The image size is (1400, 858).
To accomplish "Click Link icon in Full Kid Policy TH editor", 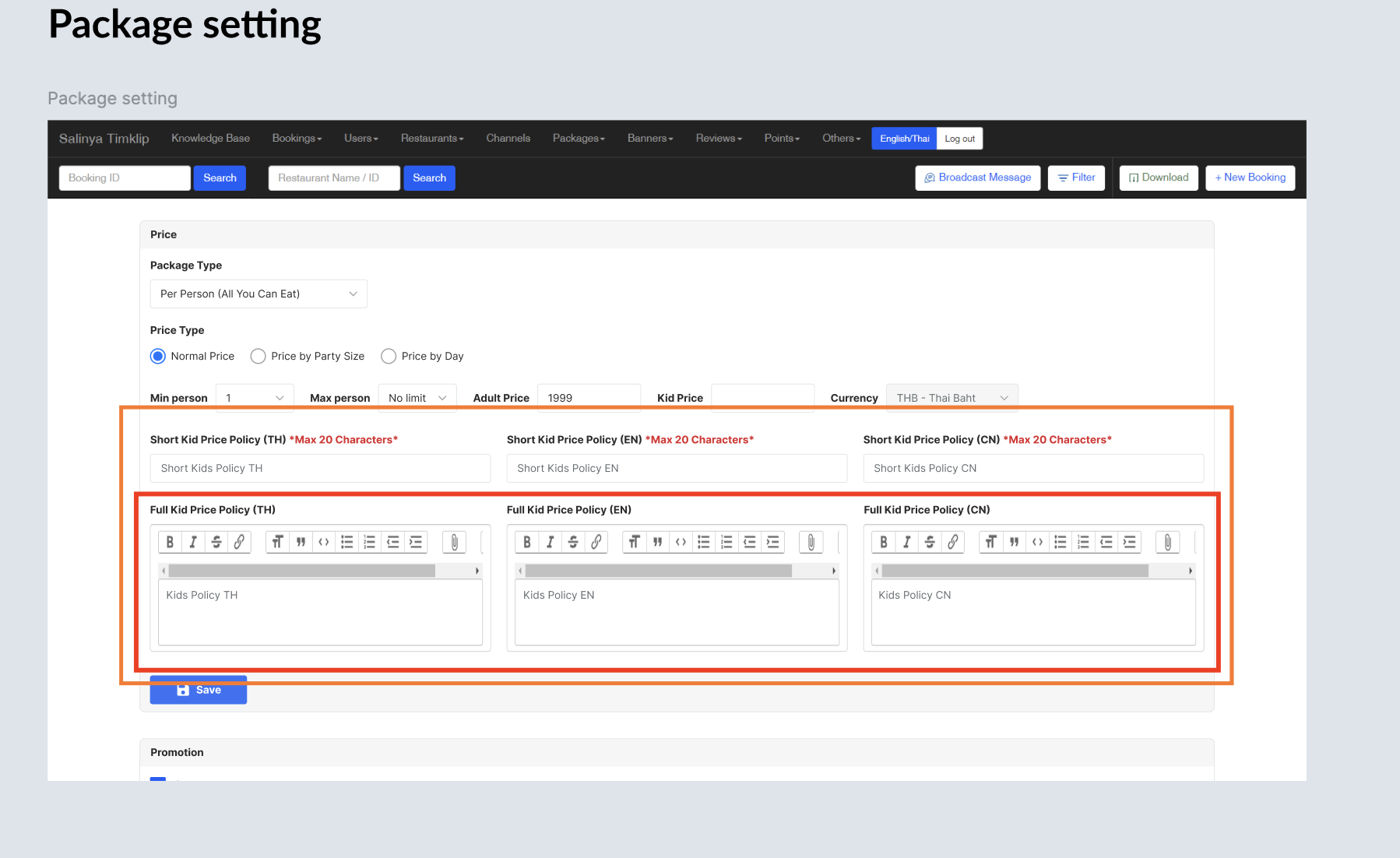I will 239,542.
